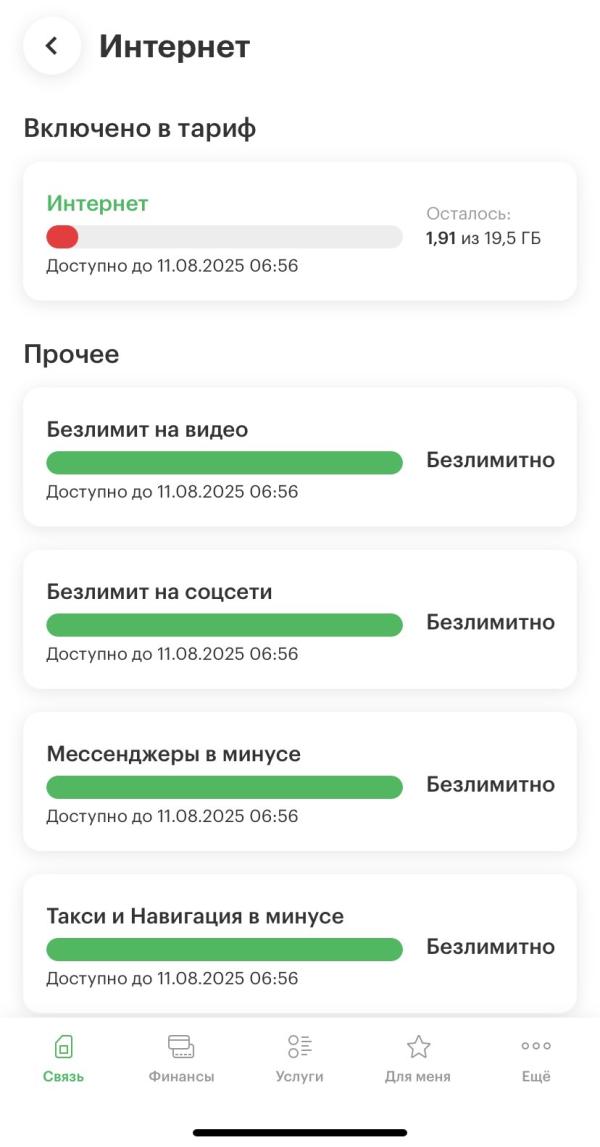This screenshot has height=1147, width=600.
Task: Select the Услуги tab label
Action: 299,1077
